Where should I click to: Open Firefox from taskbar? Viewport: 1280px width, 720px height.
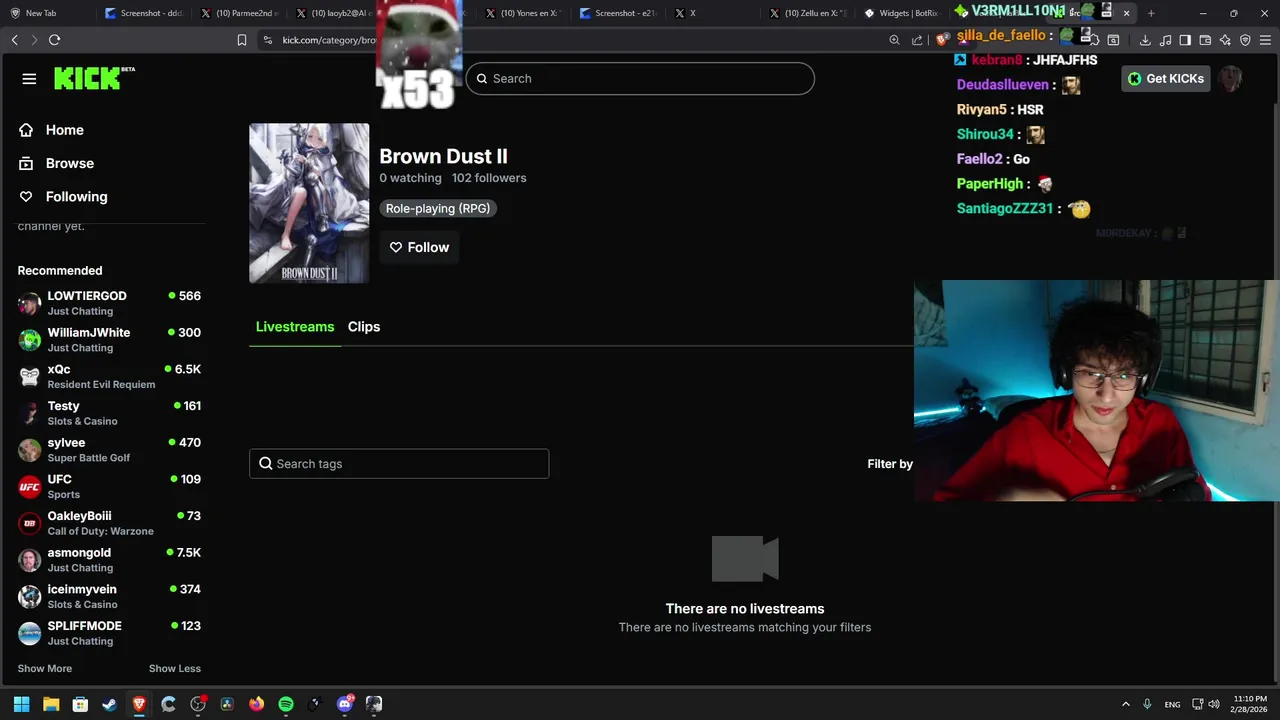point(257,704)
